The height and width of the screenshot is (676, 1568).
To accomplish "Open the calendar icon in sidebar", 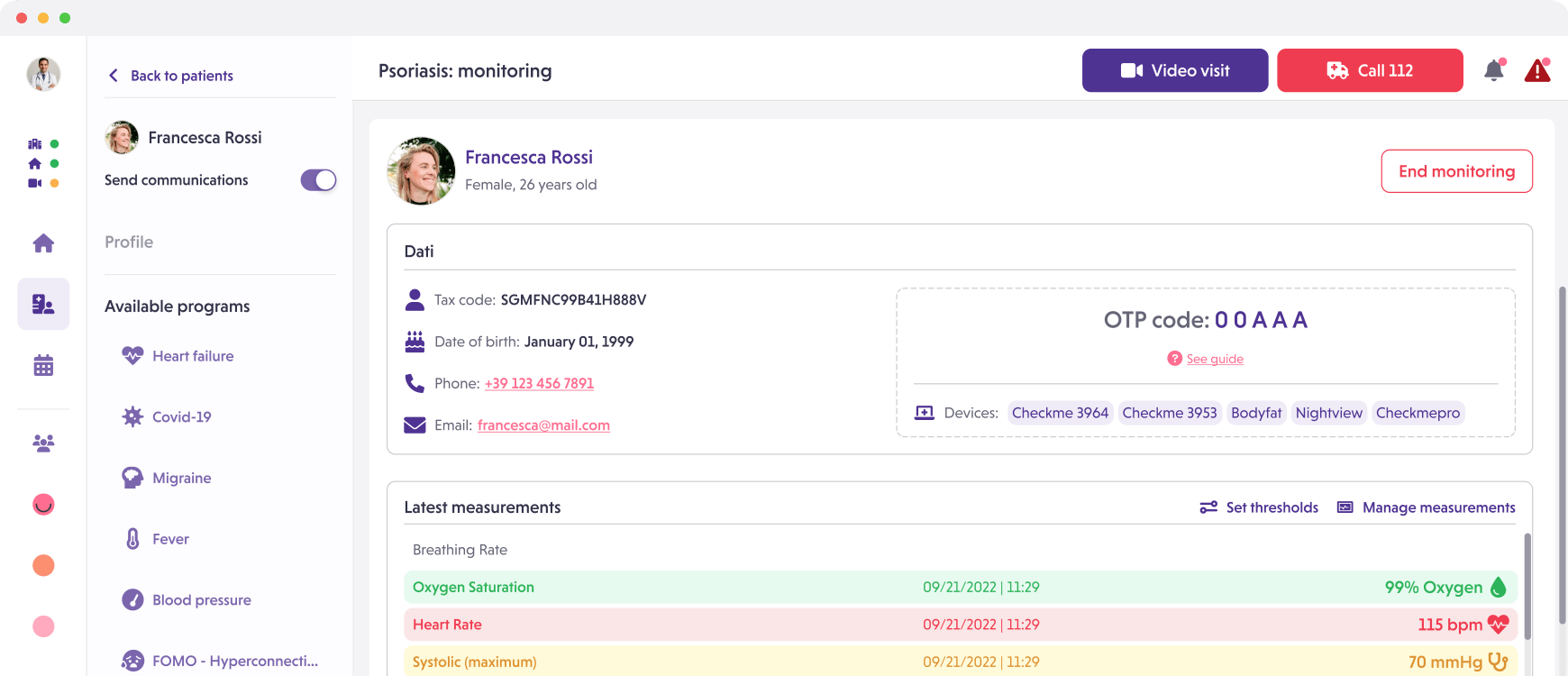I will point(43,365).
